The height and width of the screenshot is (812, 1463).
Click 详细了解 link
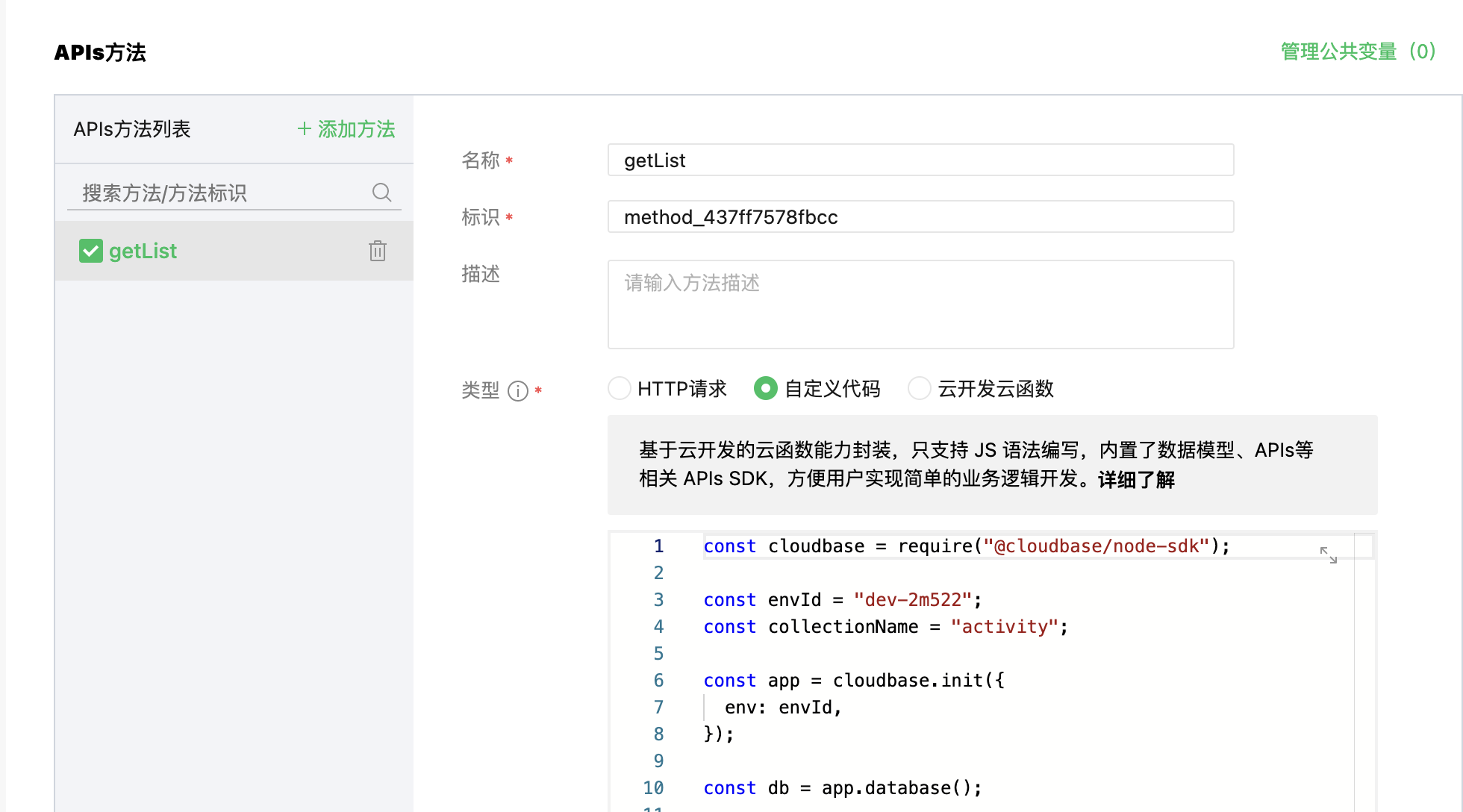click(x=1136, y=479)
